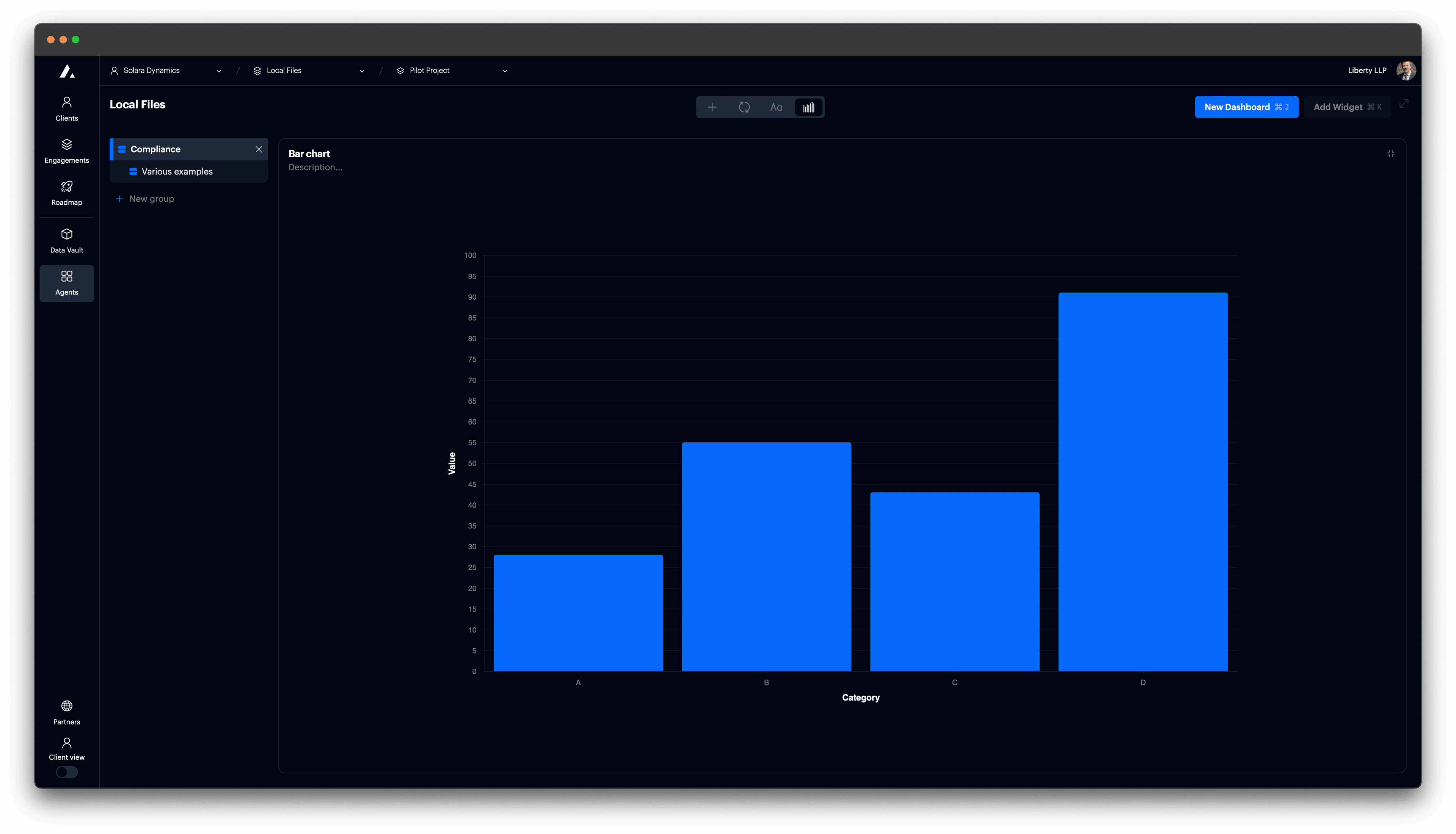
Task: Click the Add Widget button
Action: click(x=1347, y=107)
